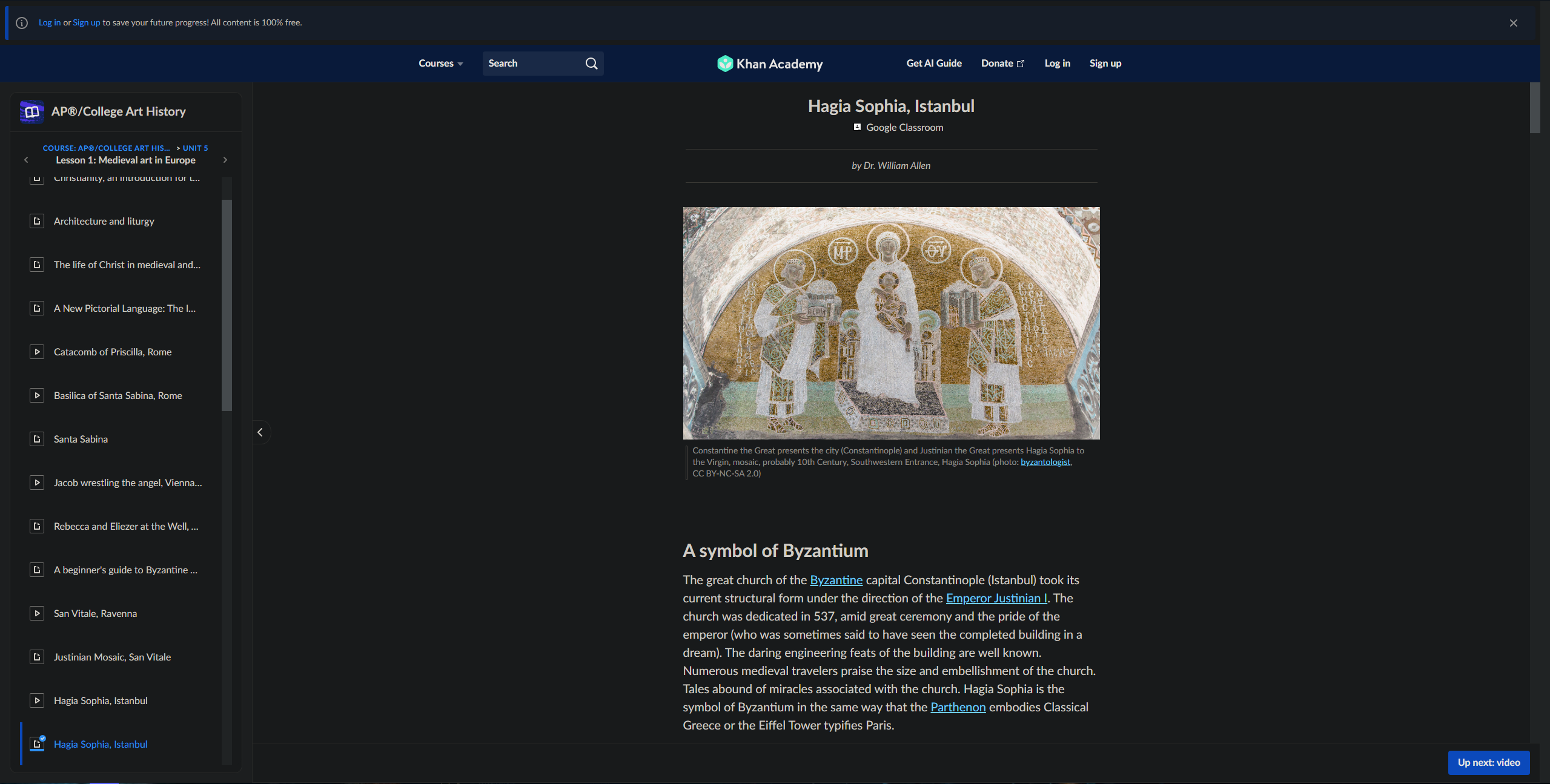The width and height of the screenshot is (1550, 784).
Task: Click the info icon in the top banner
Action: (x=22, y=22)
